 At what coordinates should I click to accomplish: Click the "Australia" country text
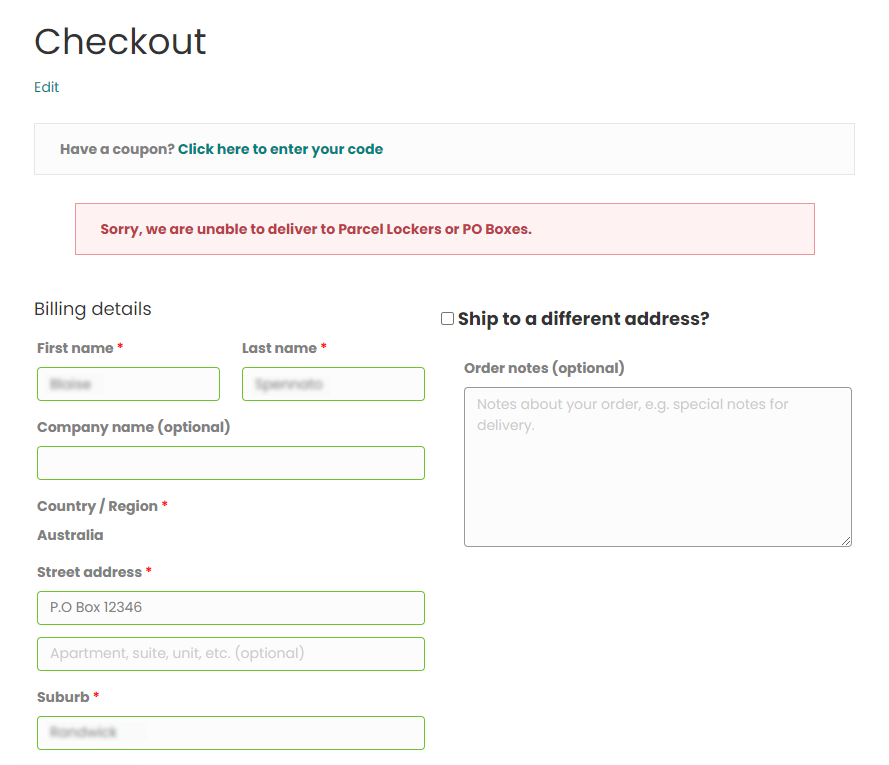tap(68, 535)
